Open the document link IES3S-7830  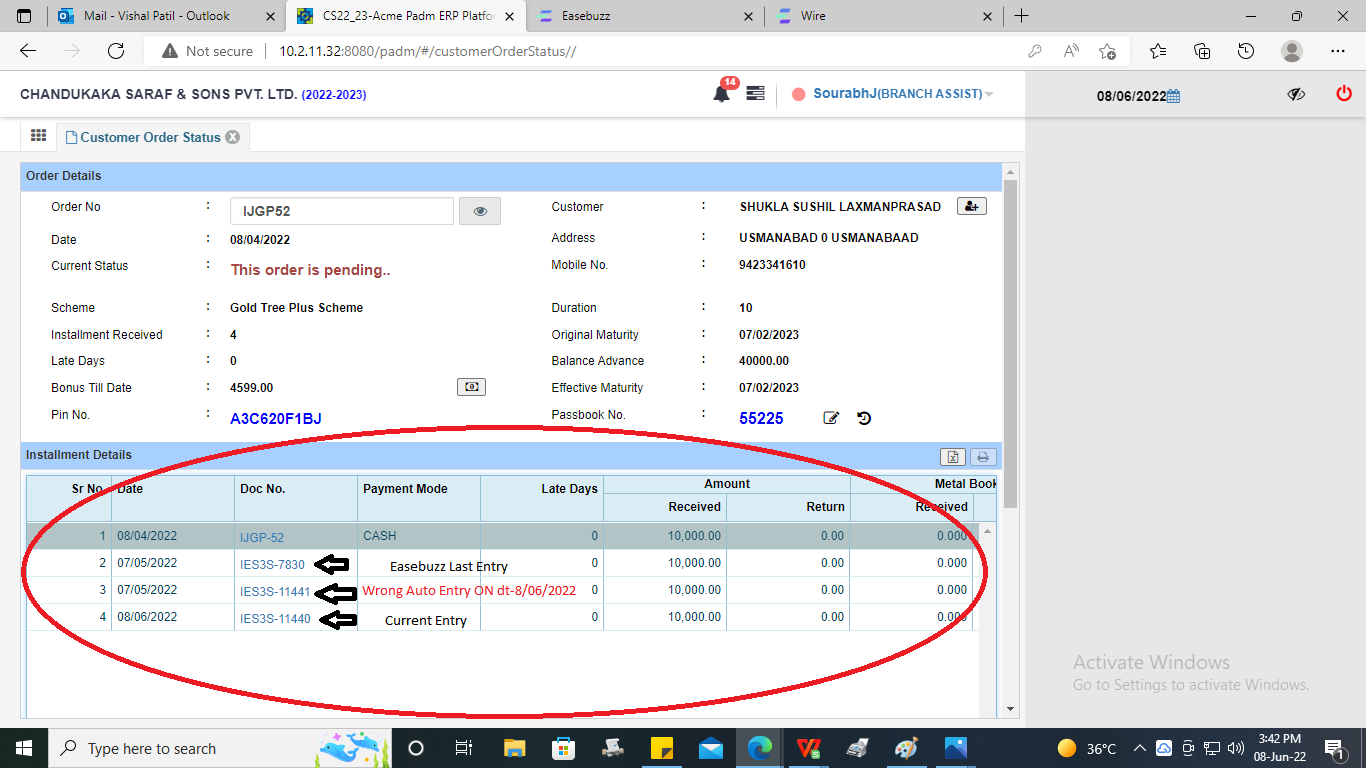point(272,564)
